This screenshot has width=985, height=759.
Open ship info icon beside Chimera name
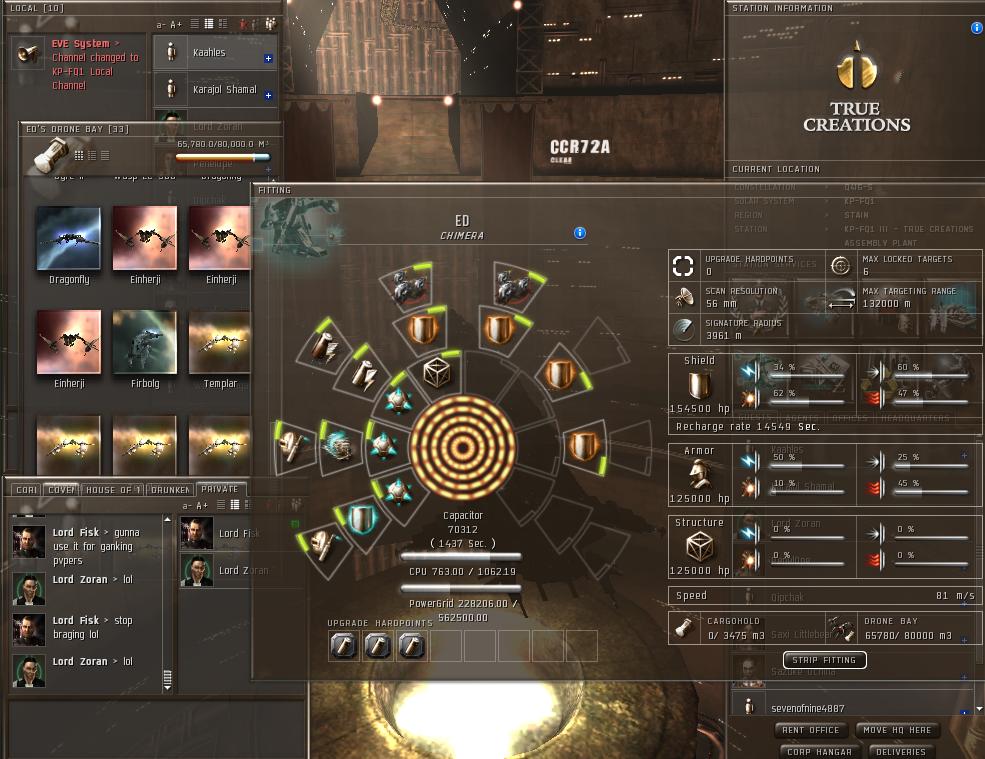pyautogui.click(x=580, y=233)
